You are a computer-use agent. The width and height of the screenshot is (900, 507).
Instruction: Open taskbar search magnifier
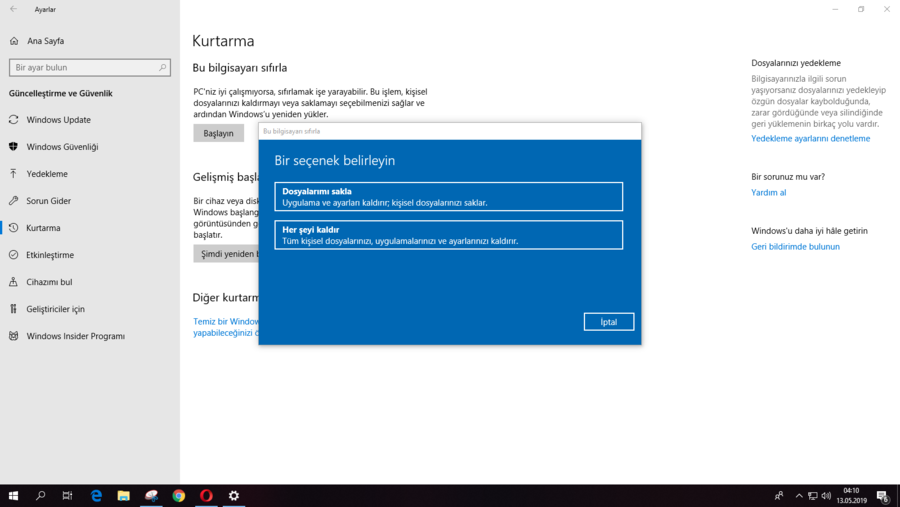[x=40, y=496]
